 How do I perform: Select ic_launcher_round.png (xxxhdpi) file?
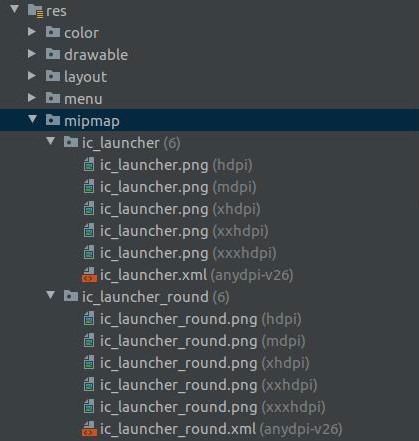tap(204, 407)
